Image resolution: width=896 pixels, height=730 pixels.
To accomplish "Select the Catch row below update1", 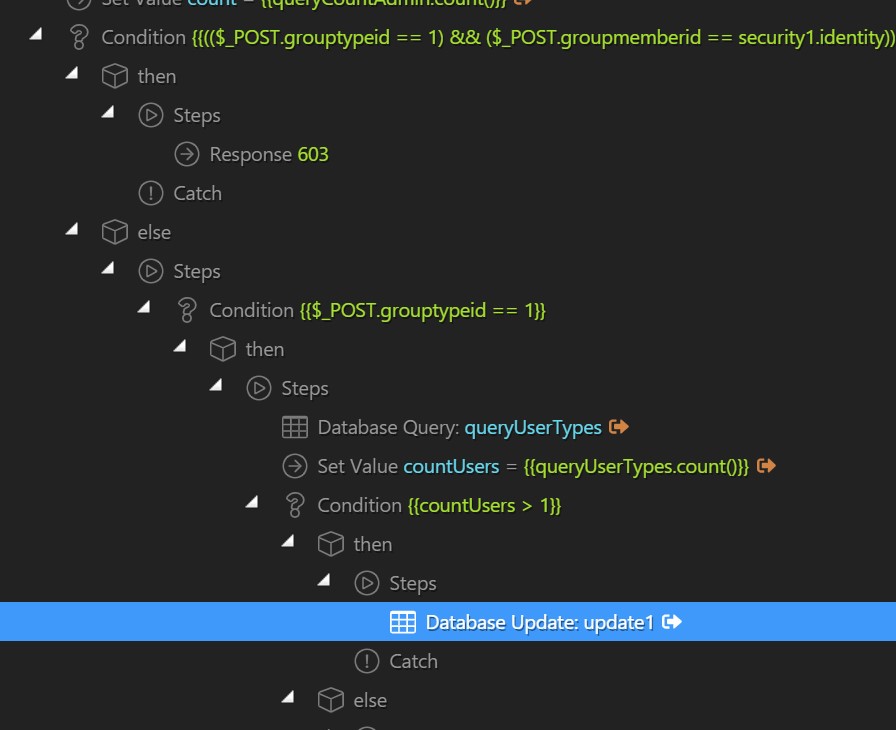I will click(x=413, y=661).
